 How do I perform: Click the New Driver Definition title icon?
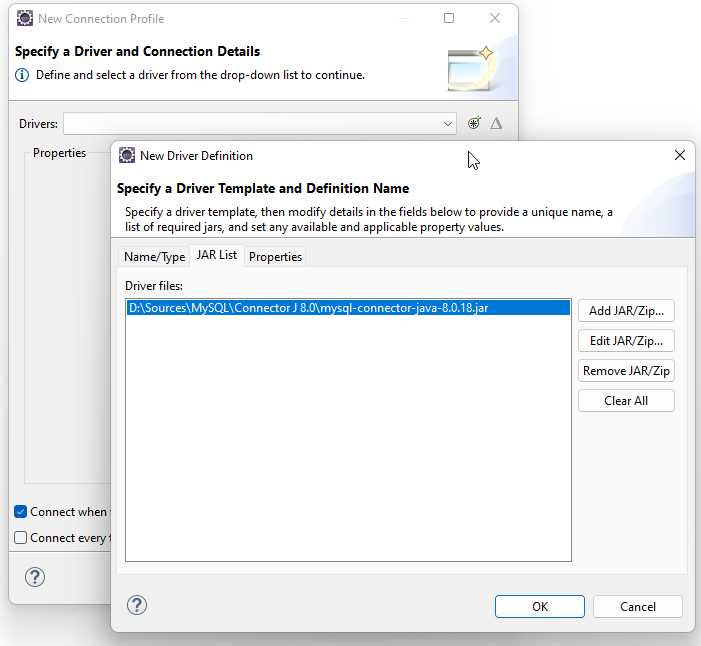(127, 156)
